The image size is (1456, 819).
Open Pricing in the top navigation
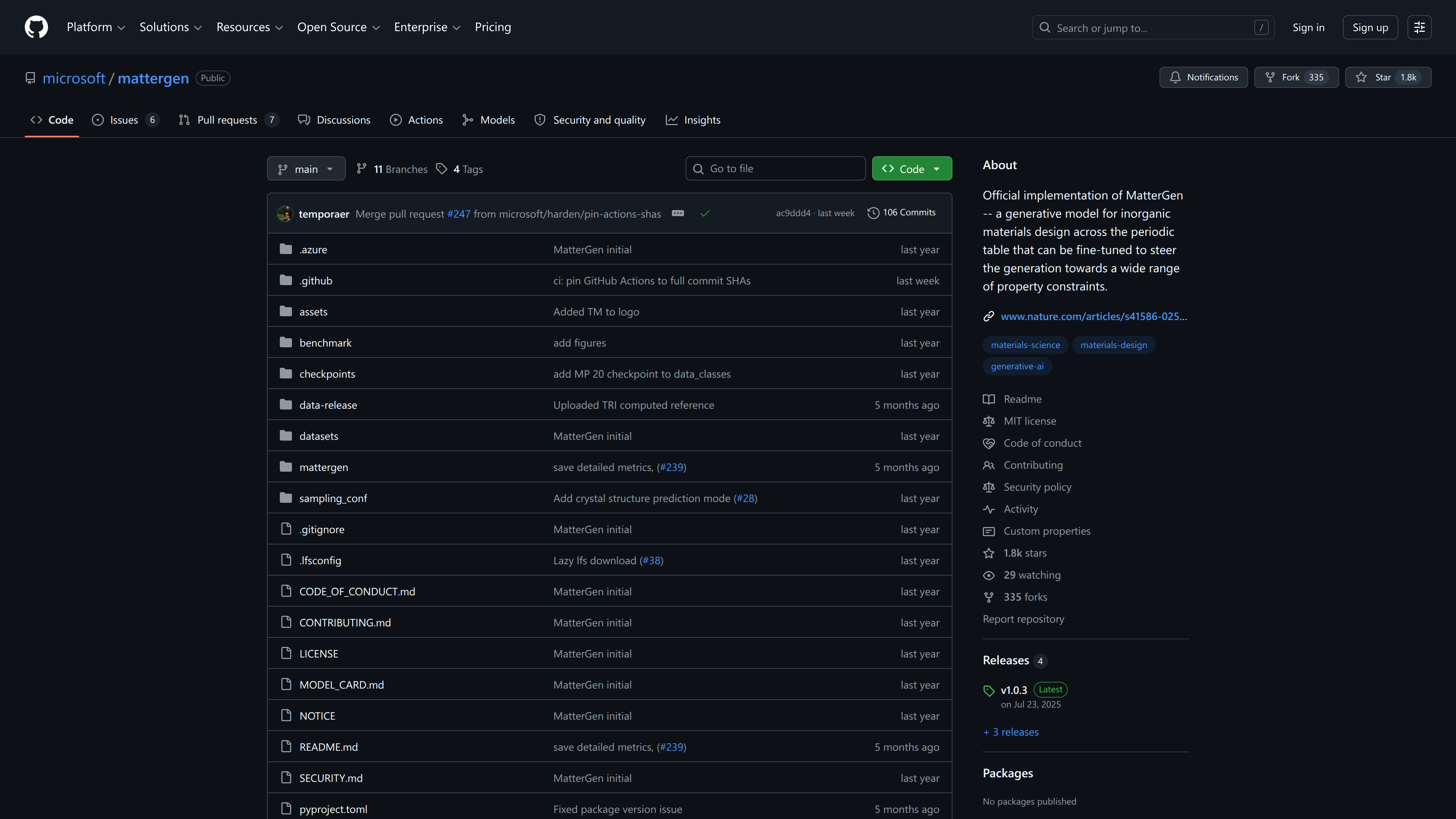[492, 27]
